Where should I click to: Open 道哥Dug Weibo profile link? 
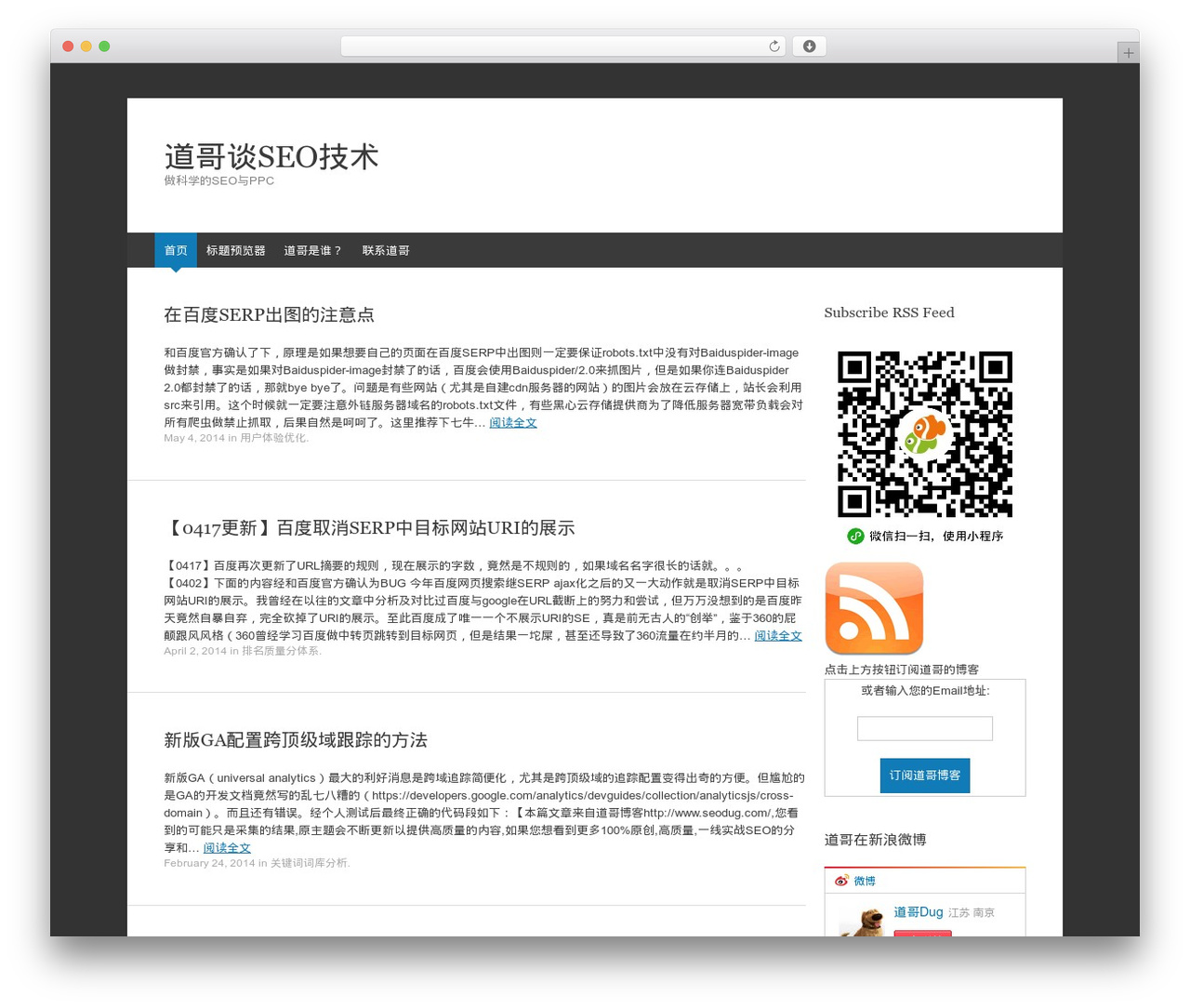point(919,912)
